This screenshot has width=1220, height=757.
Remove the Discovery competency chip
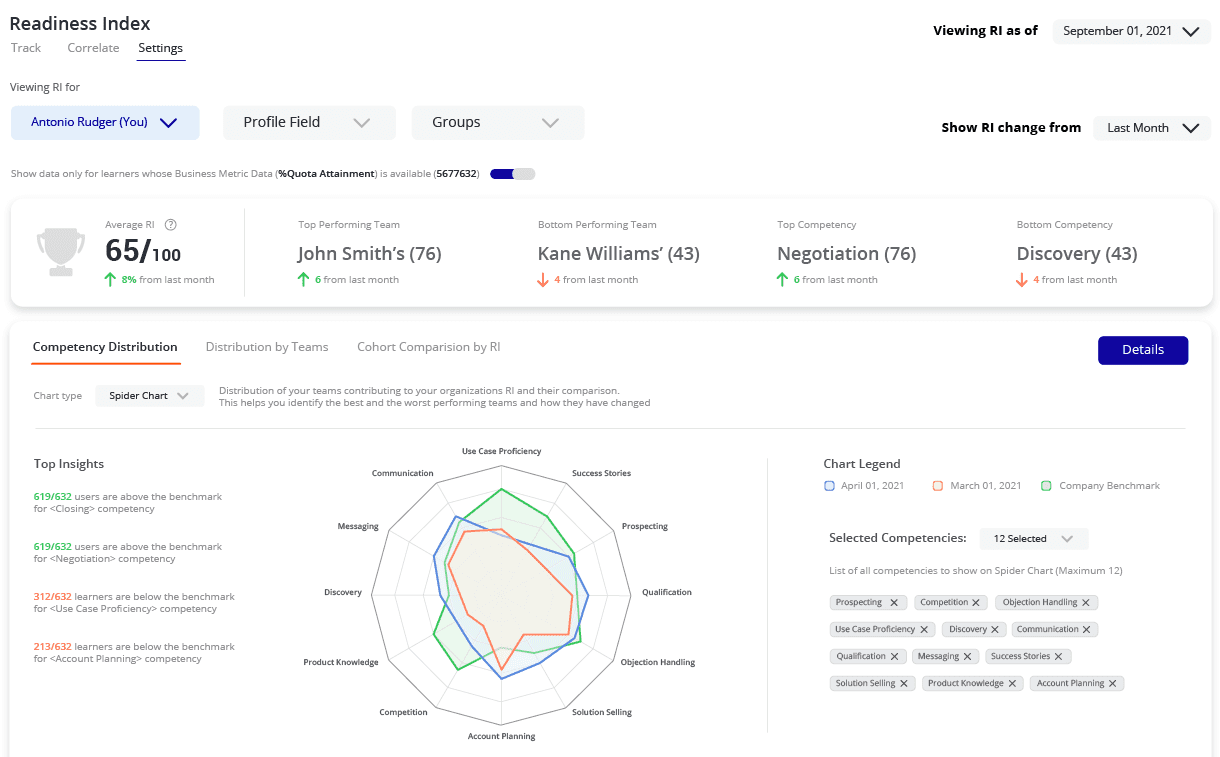point(996,630)
